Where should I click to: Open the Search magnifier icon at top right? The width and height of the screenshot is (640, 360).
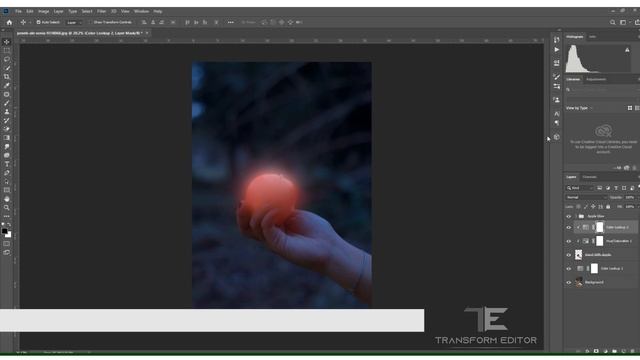(613, 22)
